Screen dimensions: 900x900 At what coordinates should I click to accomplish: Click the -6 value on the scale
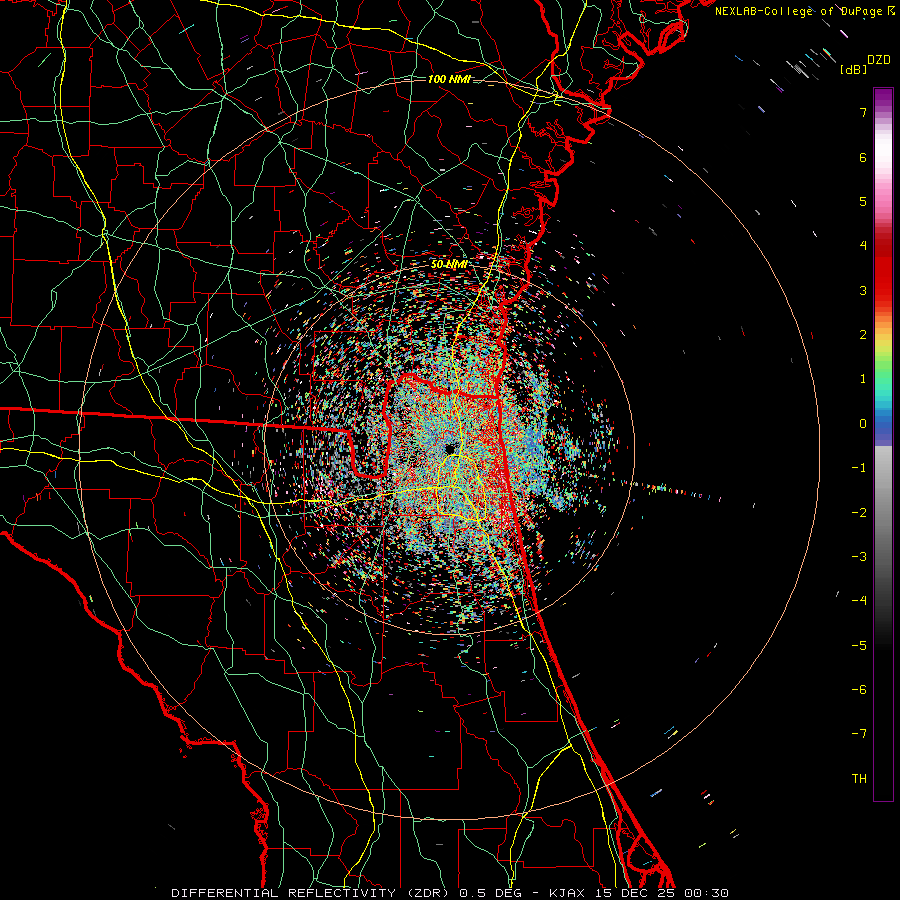(x=859, y=690)
